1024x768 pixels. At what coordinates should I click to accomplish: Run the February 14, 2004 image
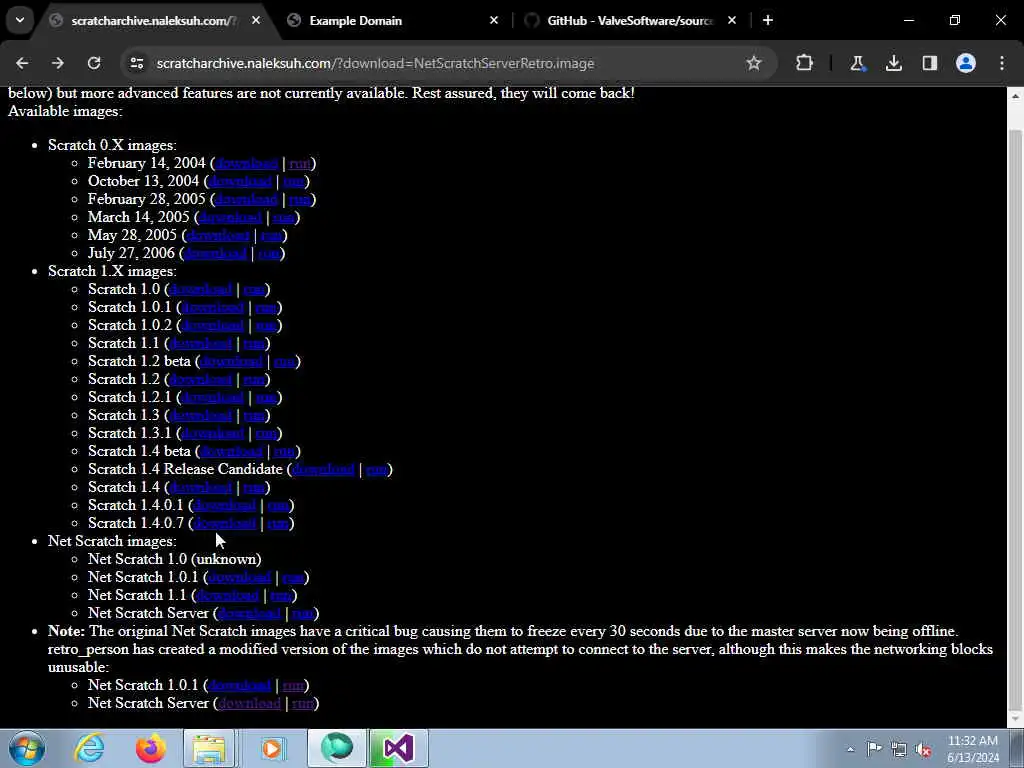pyautogui.click(x=300, y=163)
